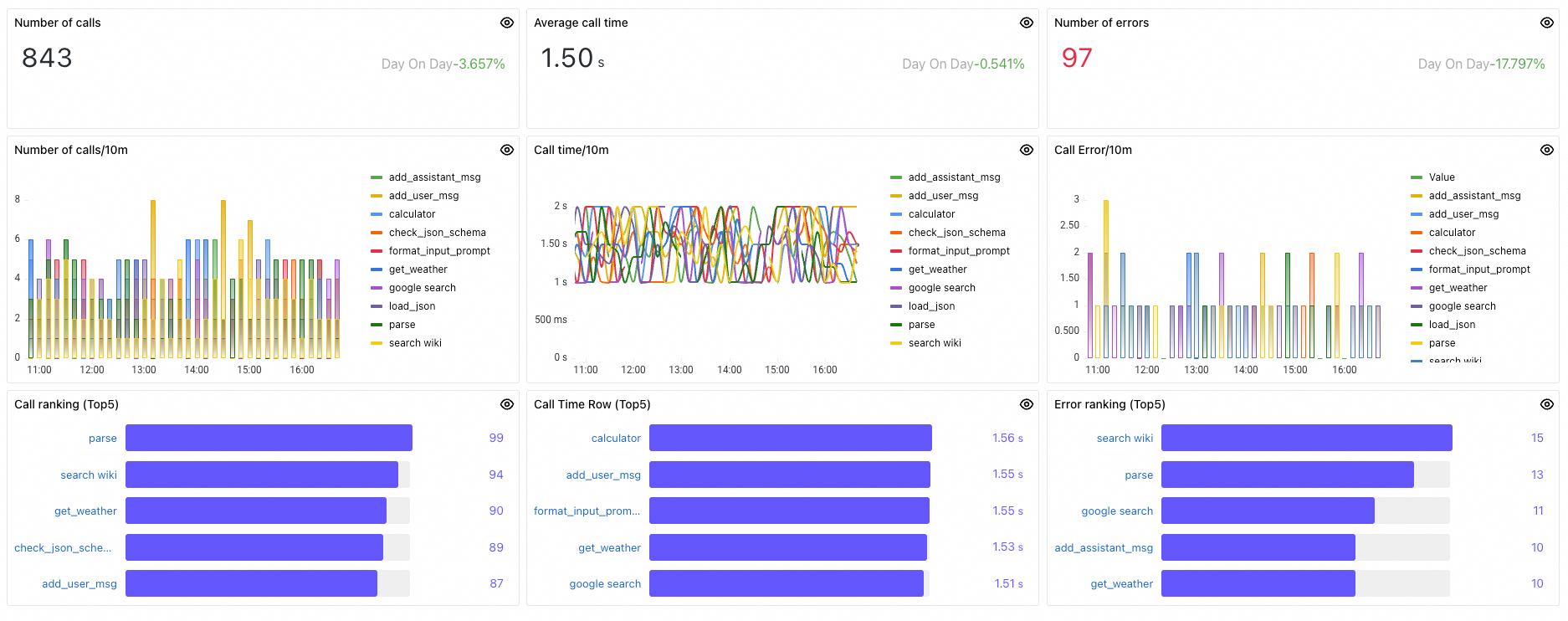Toggle the eye icon on Average call time panel
1568x621 pixels.
[1027, 23]
